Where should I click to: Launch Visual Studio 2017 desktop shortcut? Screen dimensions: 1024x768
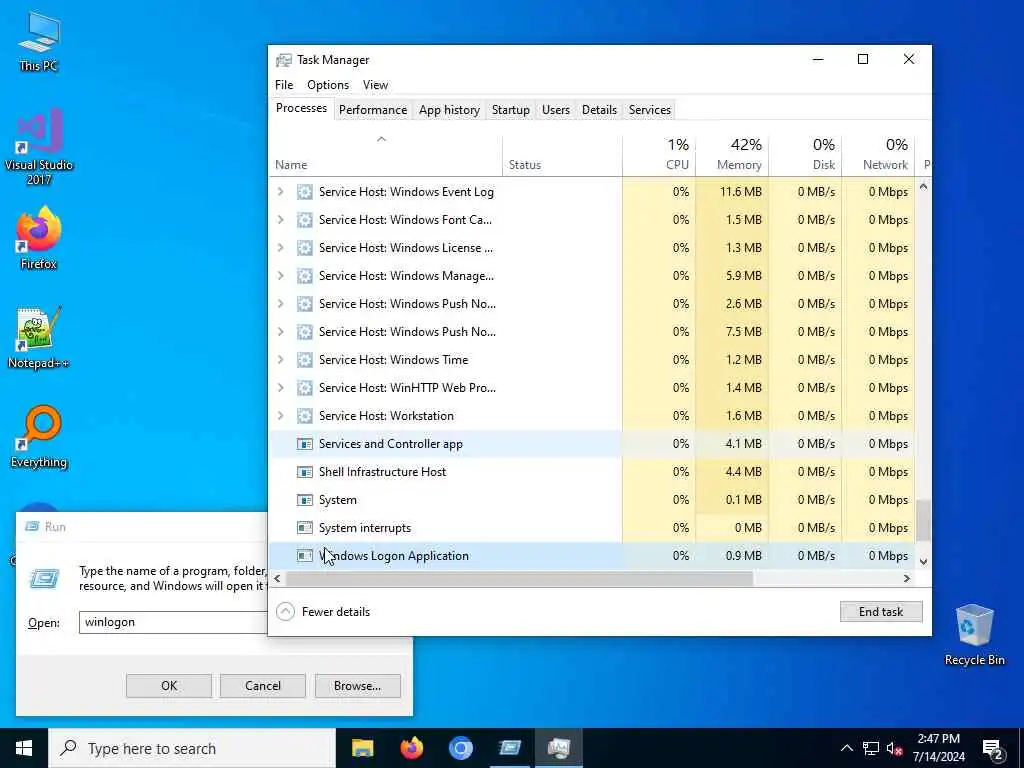point(39,145)
